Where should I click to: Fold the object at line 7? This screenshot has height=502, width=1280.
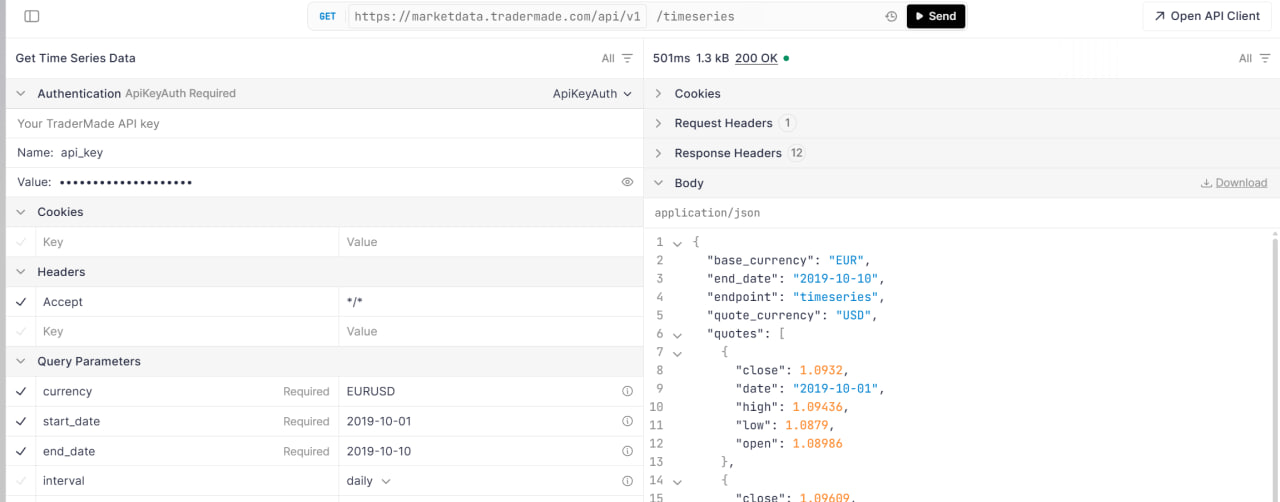[677, 353]
